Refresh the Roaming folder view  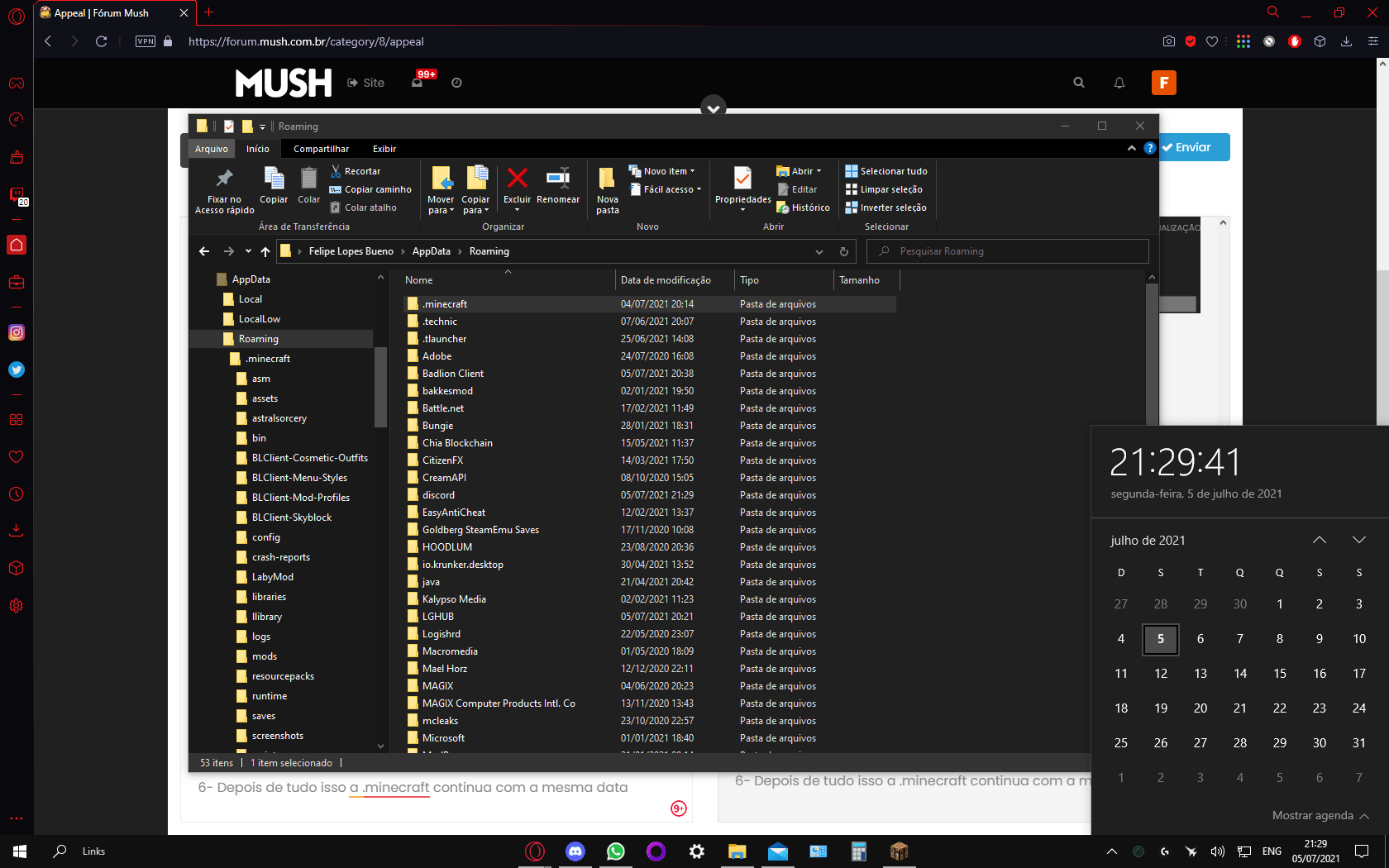click(x=843, y=251)
